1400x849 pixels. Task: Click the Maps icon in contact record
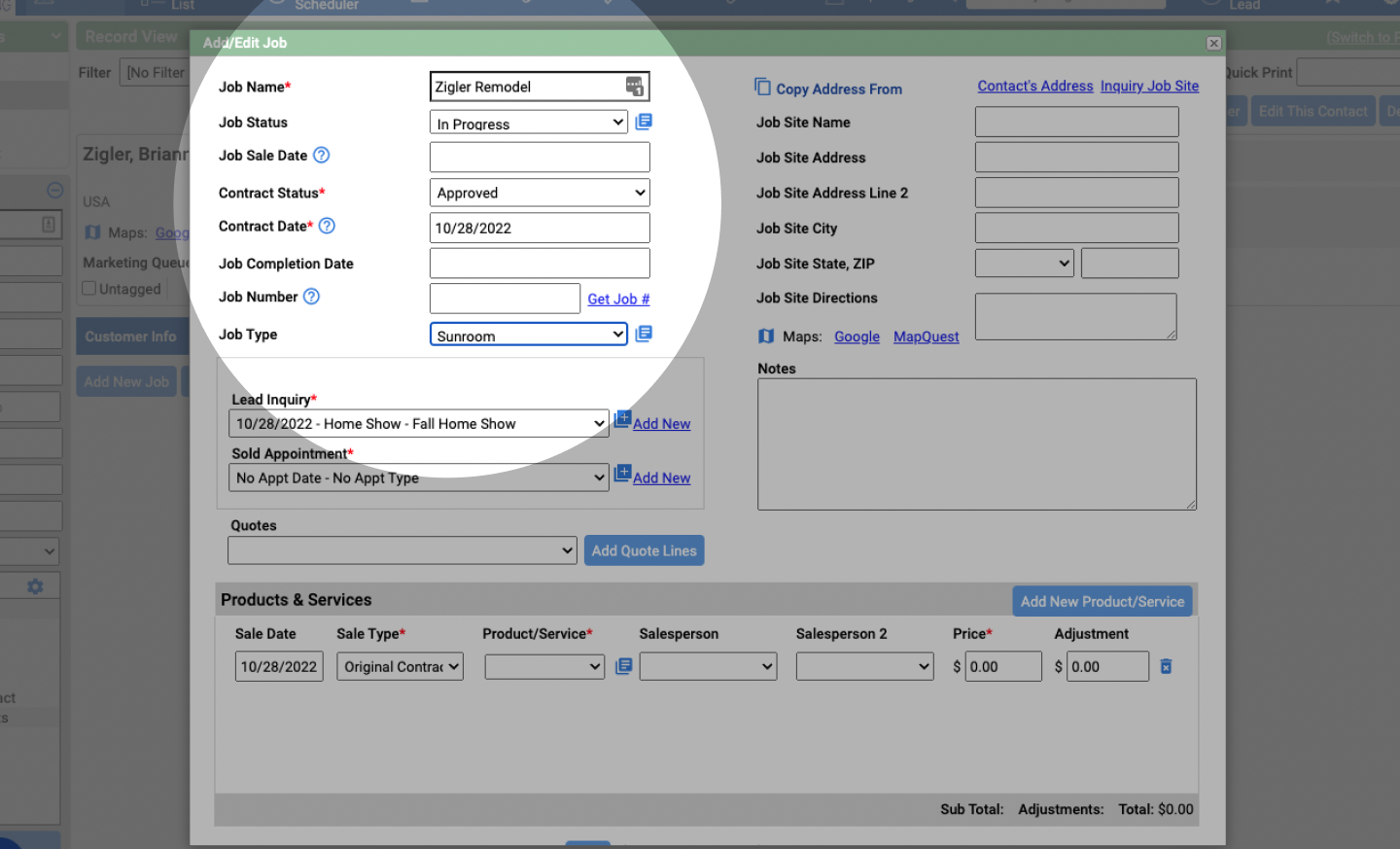[x=92, y=232]
